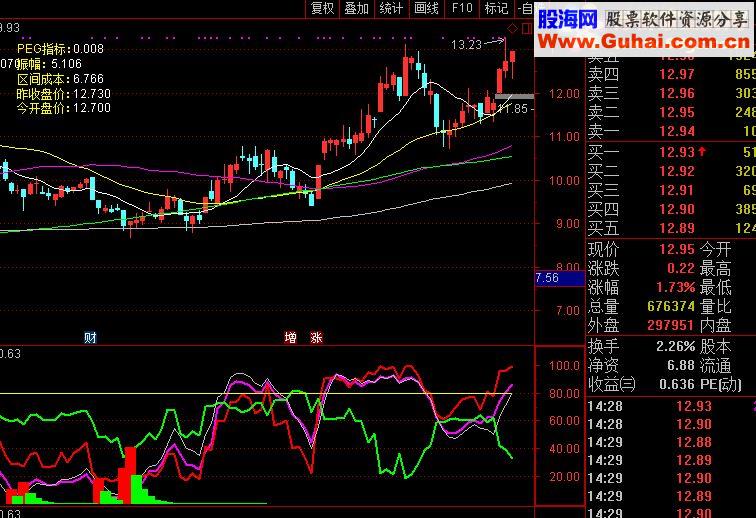Open the F10 company info

pyautogui.click(x=462, y=8)
